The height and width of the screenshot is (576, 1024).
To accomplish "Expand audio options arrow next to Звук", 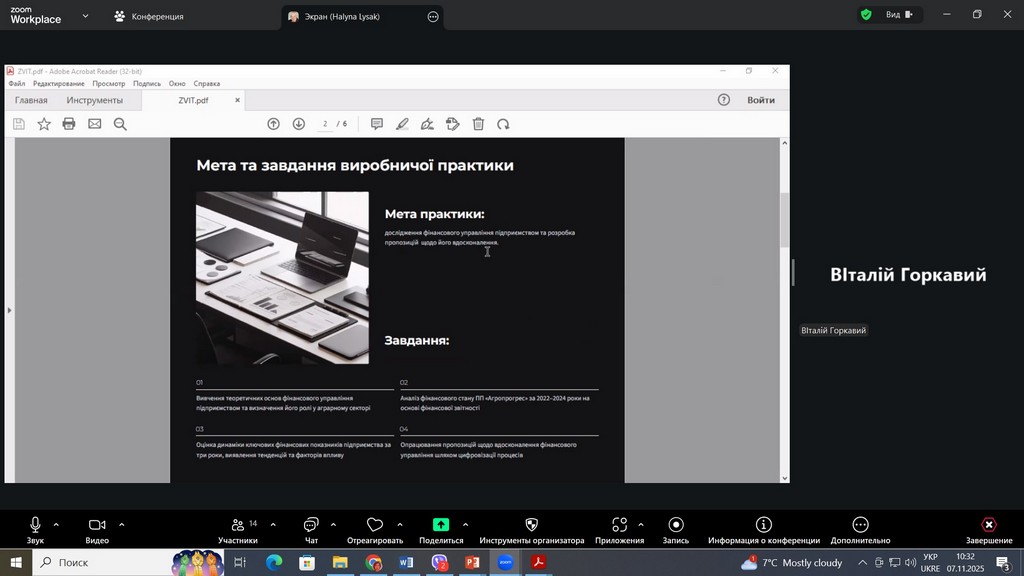I will (56, 524).
